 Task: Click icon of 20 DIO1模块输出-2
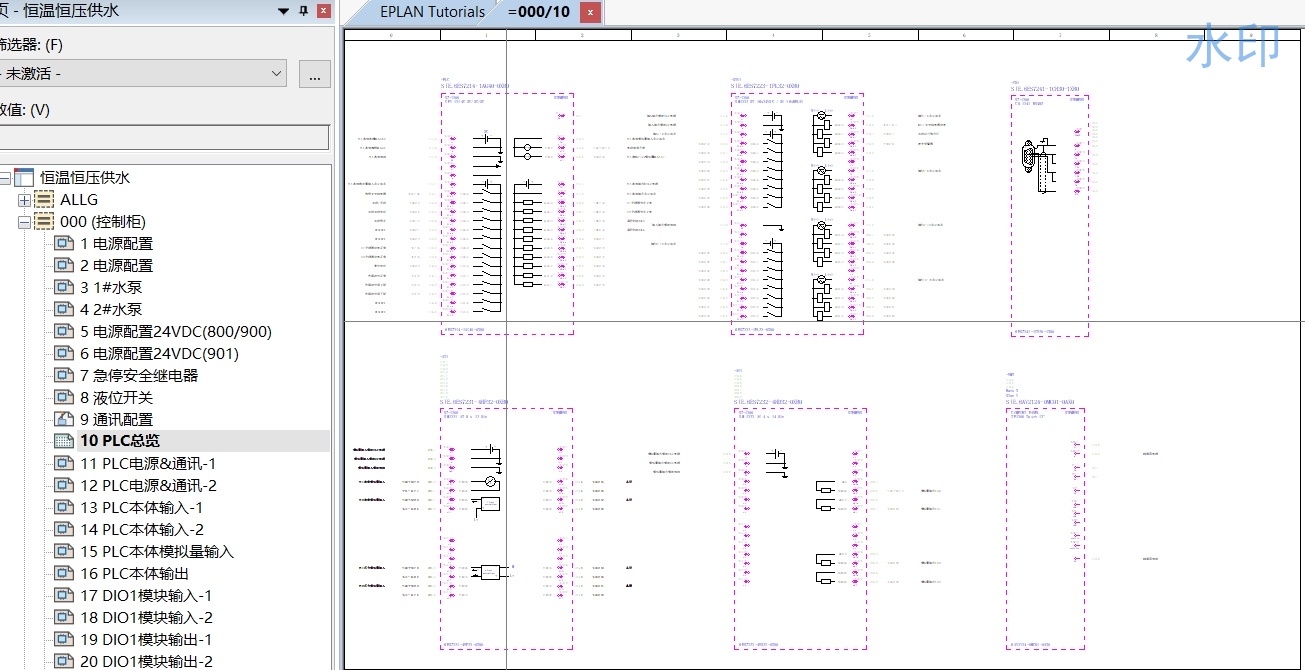[65, 661]
